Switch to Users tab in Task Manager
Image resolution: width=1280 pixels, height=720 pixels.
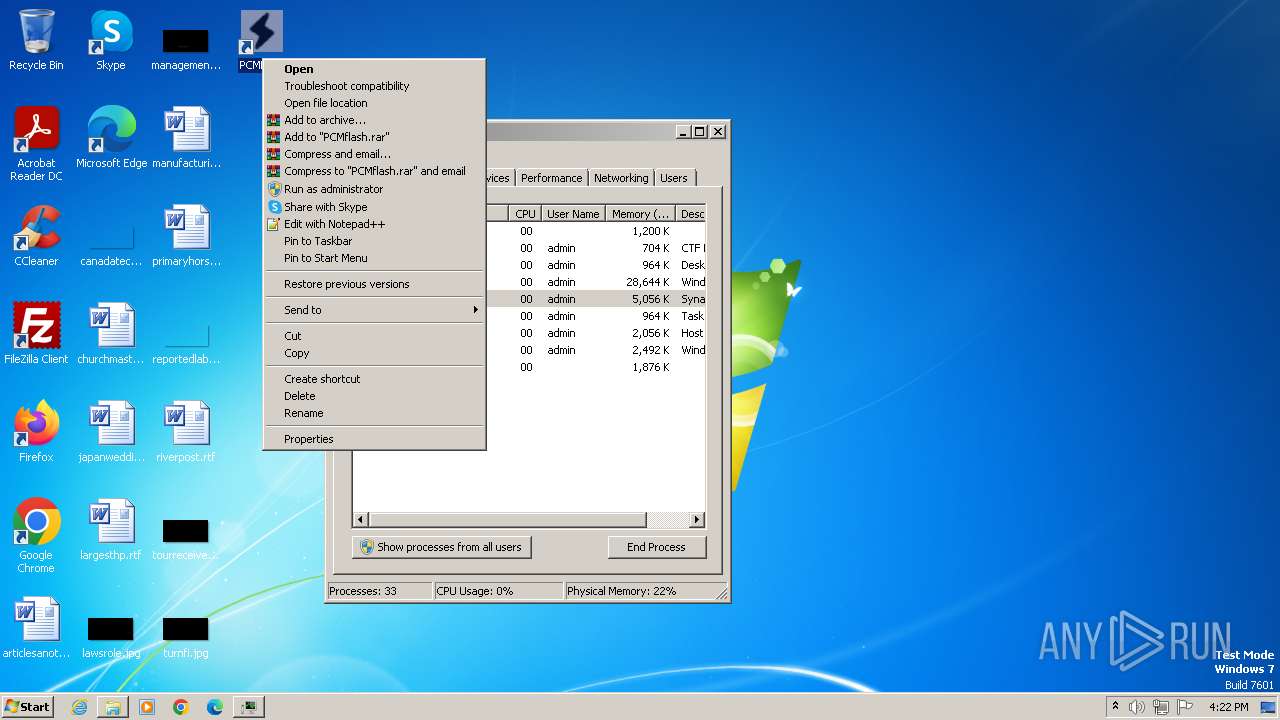674,178
